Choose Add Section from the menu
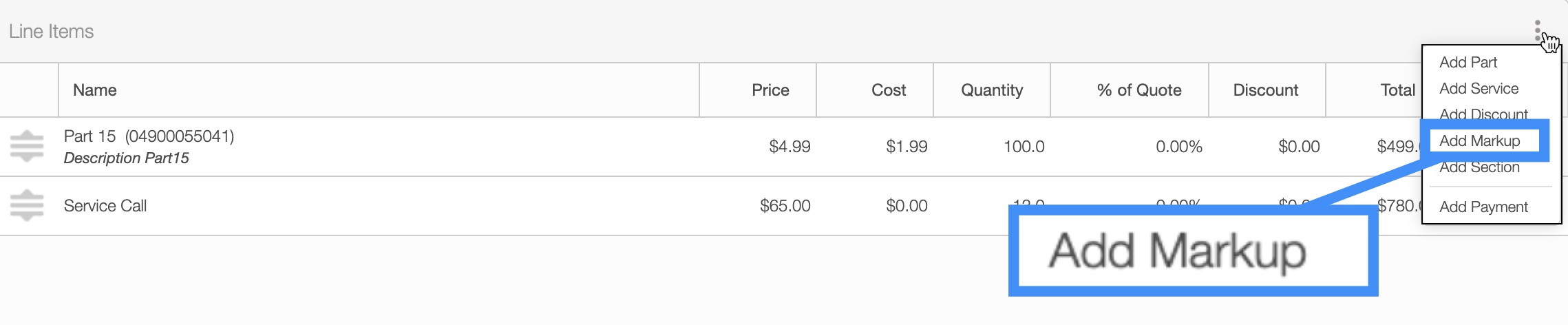 [x=1479, y=167]
